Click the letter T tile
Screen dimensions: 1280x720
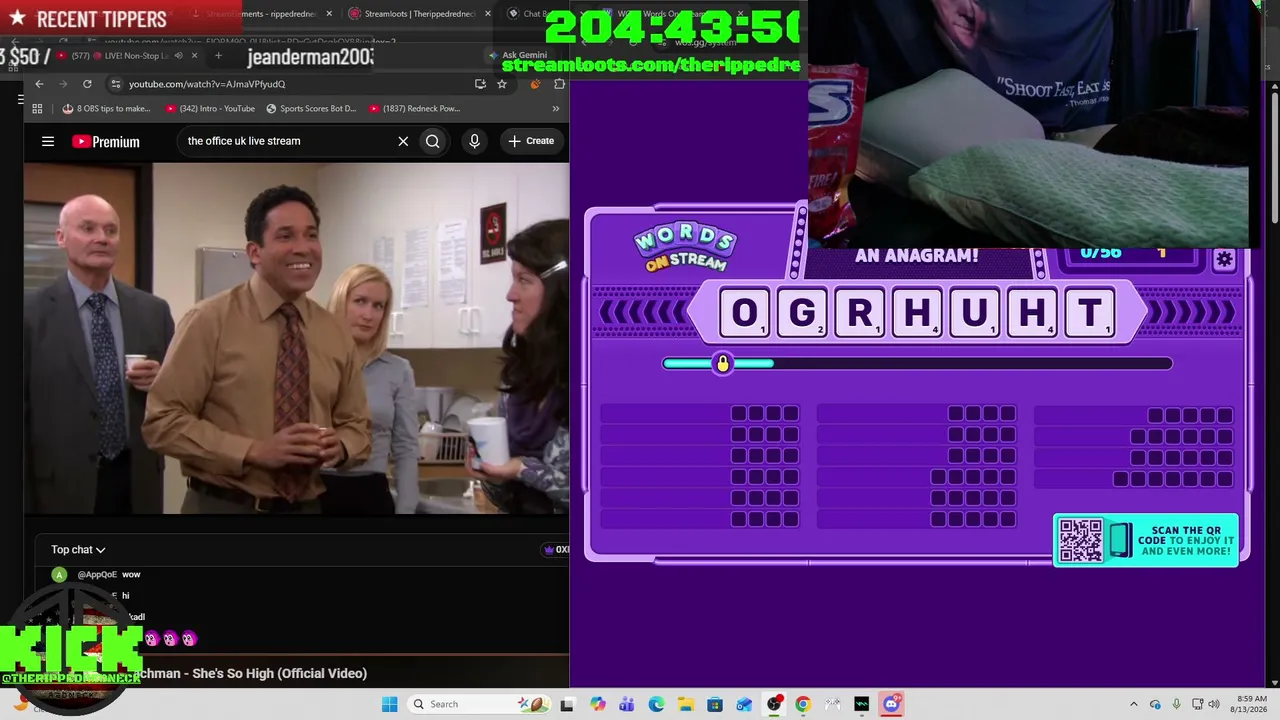[1090, 313]
